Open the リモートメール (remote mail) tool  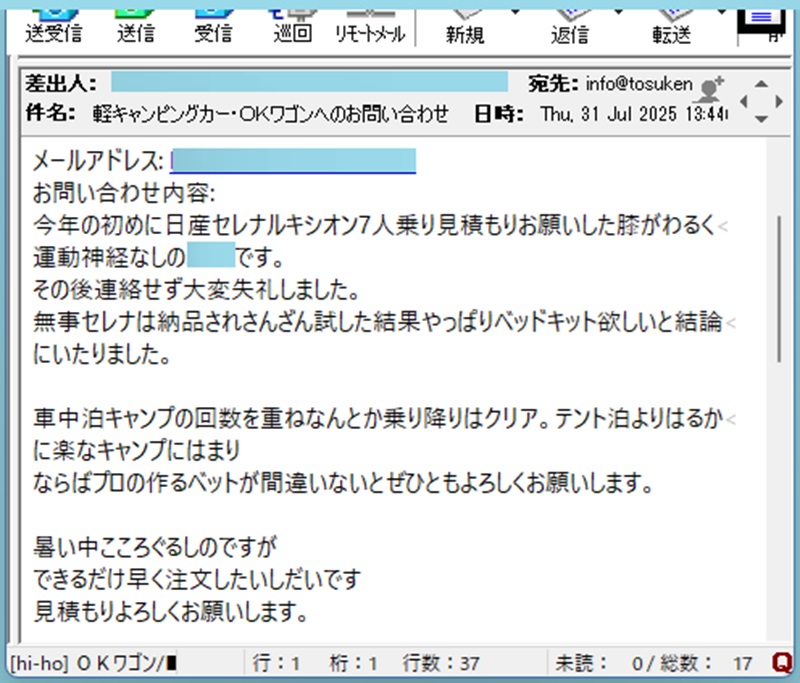point(370,24)
